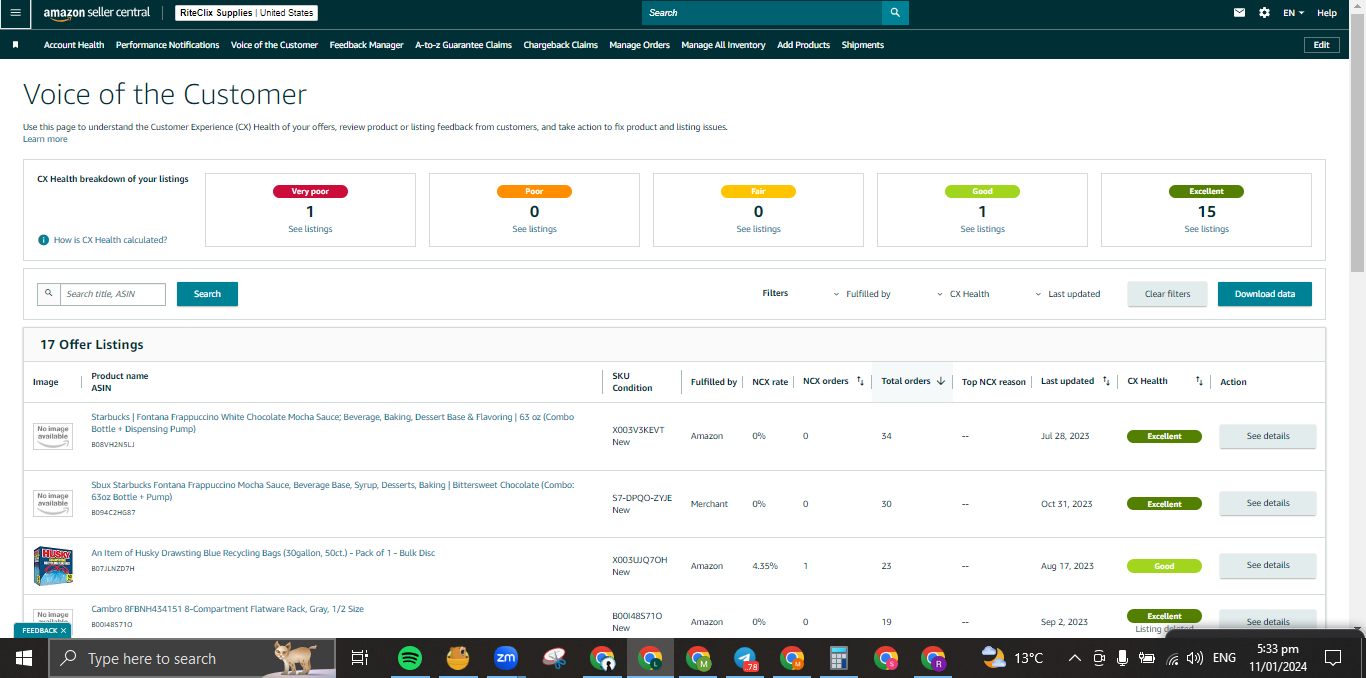Viewport: 1366px width, 678px height.
Task: Open Chargeback Claims
Action: (x=561, y=45)
